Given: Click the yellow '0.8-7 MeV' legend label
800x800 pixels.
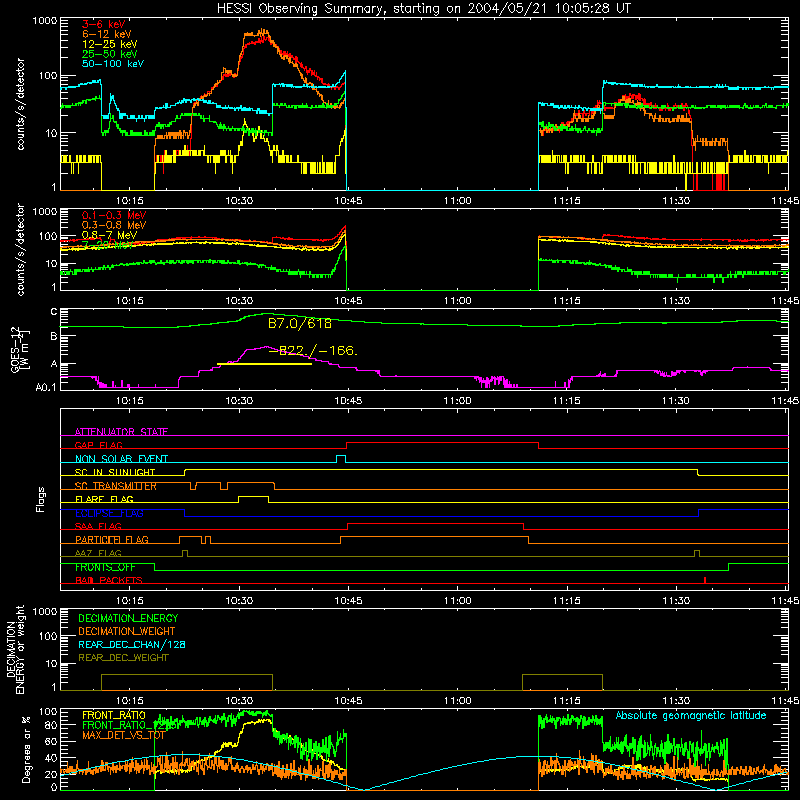Looking at the screenshot, I should [x=110, y=235].
